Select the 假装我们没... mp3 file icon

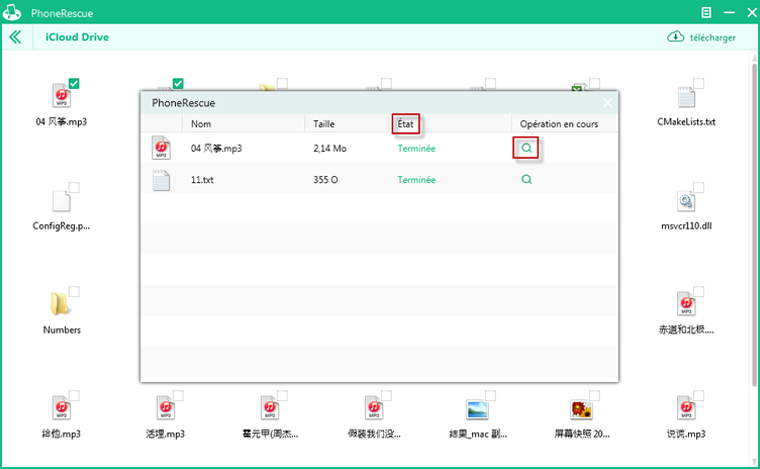click(374, 408)
